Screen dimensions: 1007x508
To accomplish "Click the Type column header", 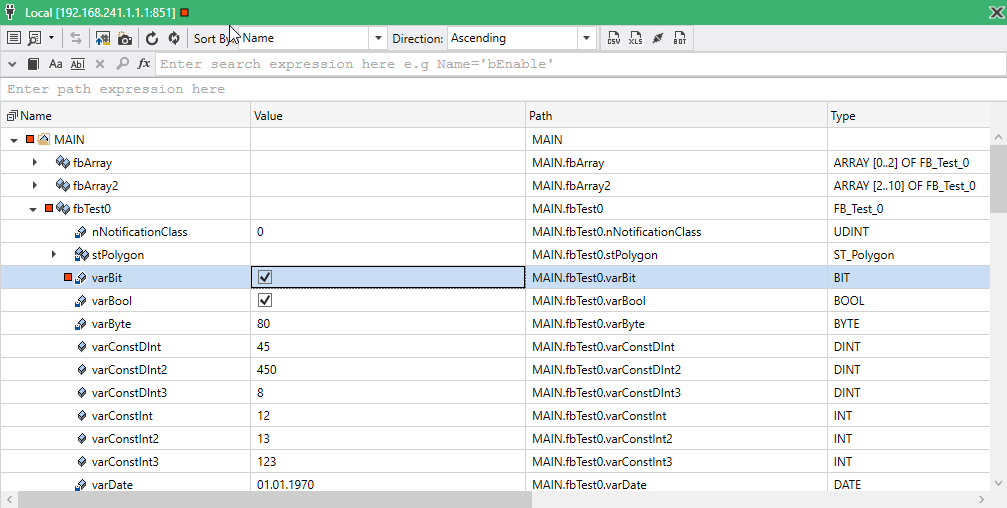I will coord(909,116).
